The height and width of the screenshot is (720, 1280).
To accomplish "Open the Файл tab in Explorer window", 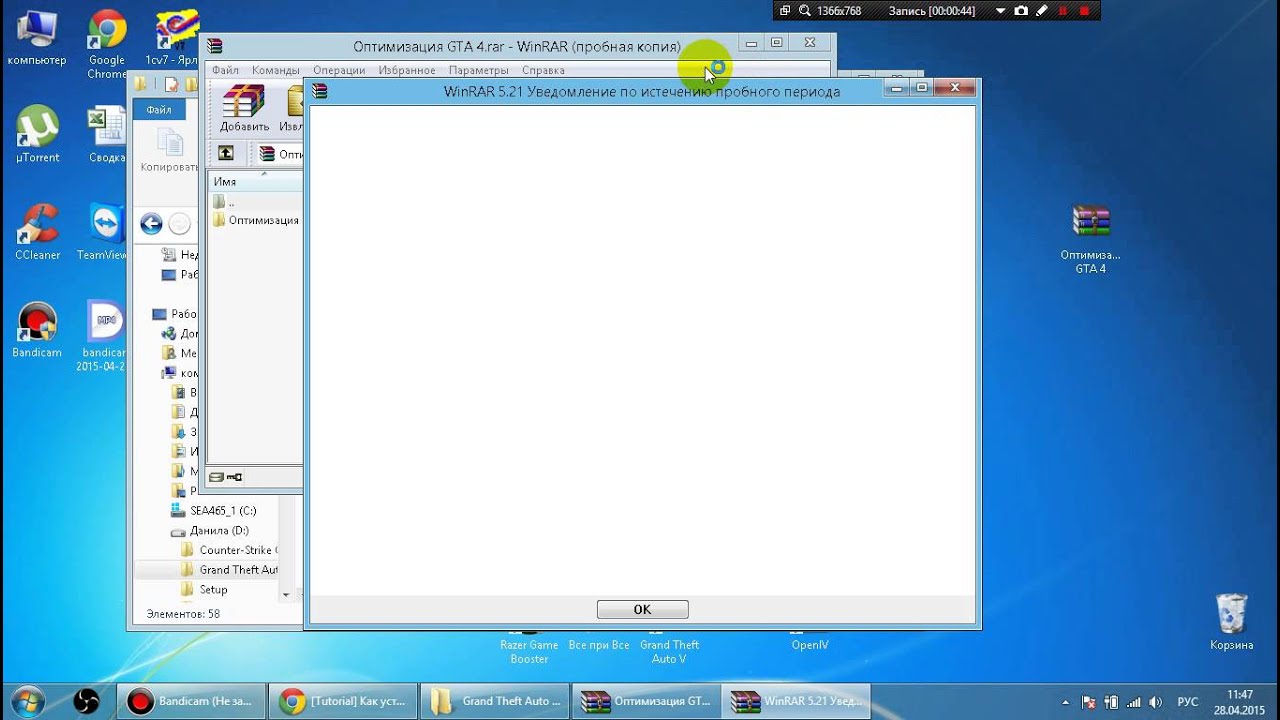I will [x=159, y=110].
